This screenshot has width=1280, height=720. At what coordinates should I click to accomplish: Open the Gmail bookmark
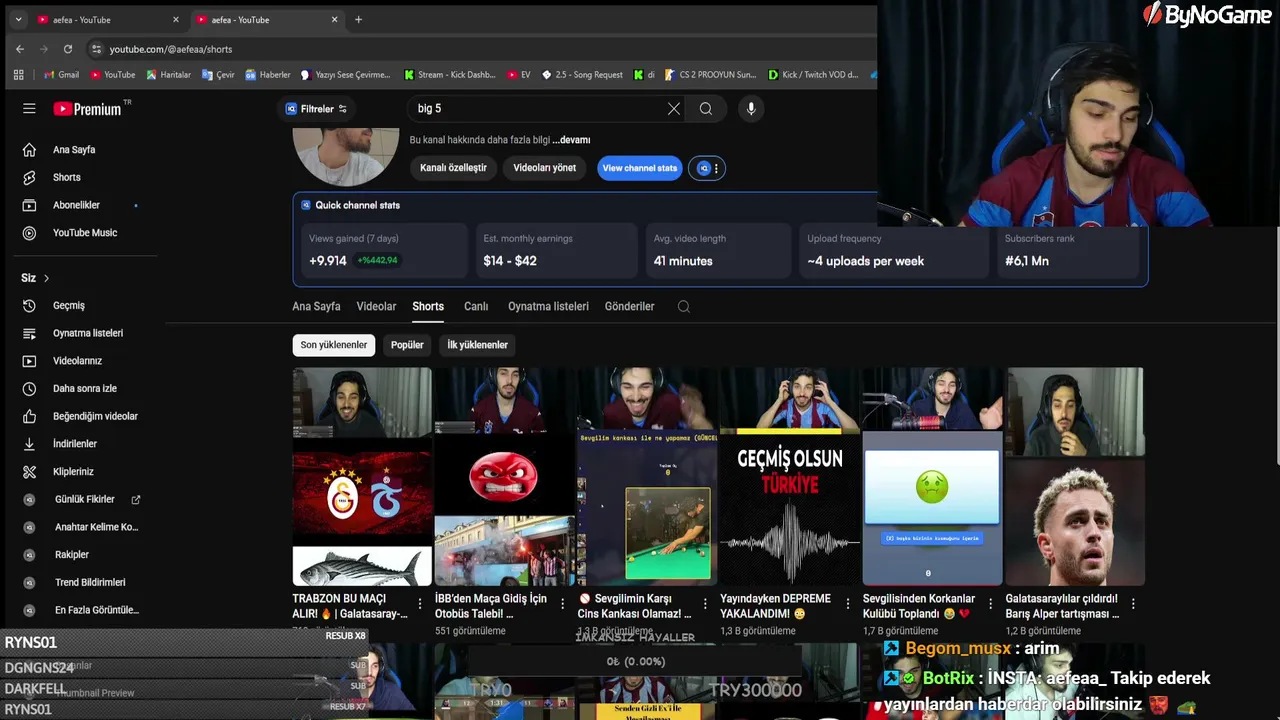[61, 75]
